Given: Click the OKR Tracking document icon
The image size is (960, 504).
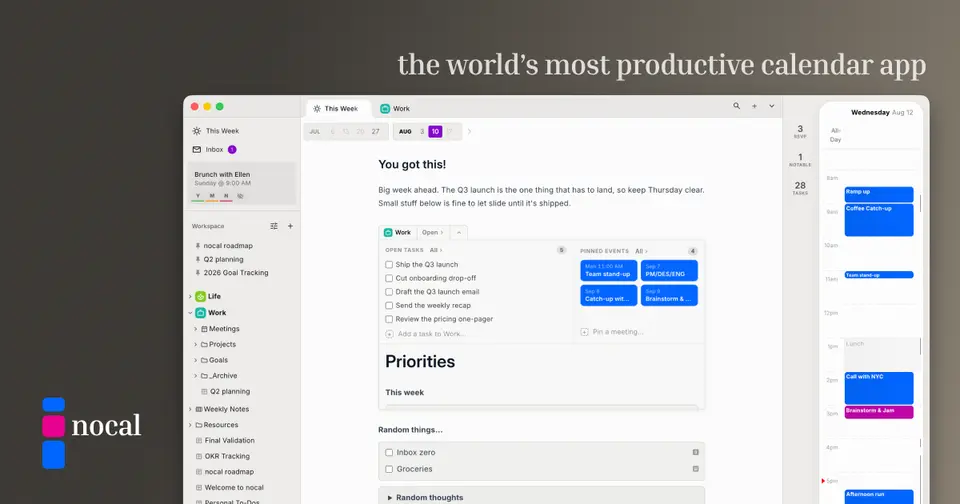Looking at the screenshot, I should [x=199, y=456].
